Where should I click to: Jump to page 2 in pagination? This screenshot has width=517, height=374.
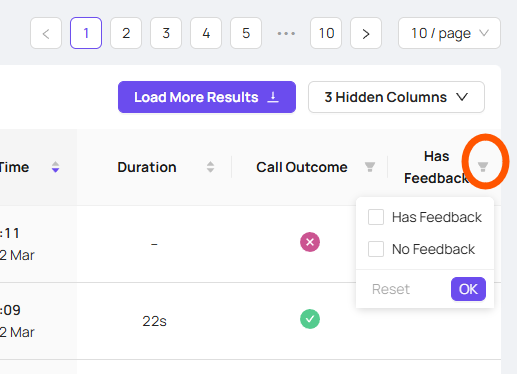[126, 33]
